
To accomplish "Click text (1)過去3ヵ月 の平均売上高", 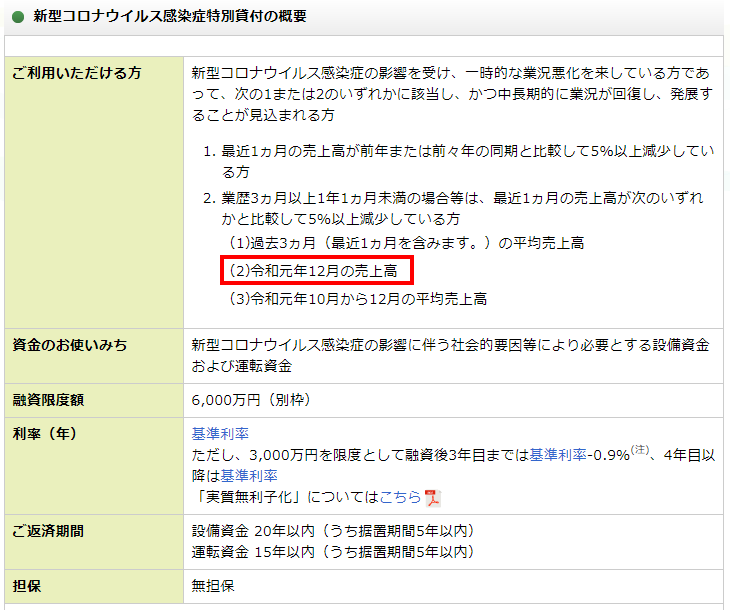I will (x=406, y=243).
